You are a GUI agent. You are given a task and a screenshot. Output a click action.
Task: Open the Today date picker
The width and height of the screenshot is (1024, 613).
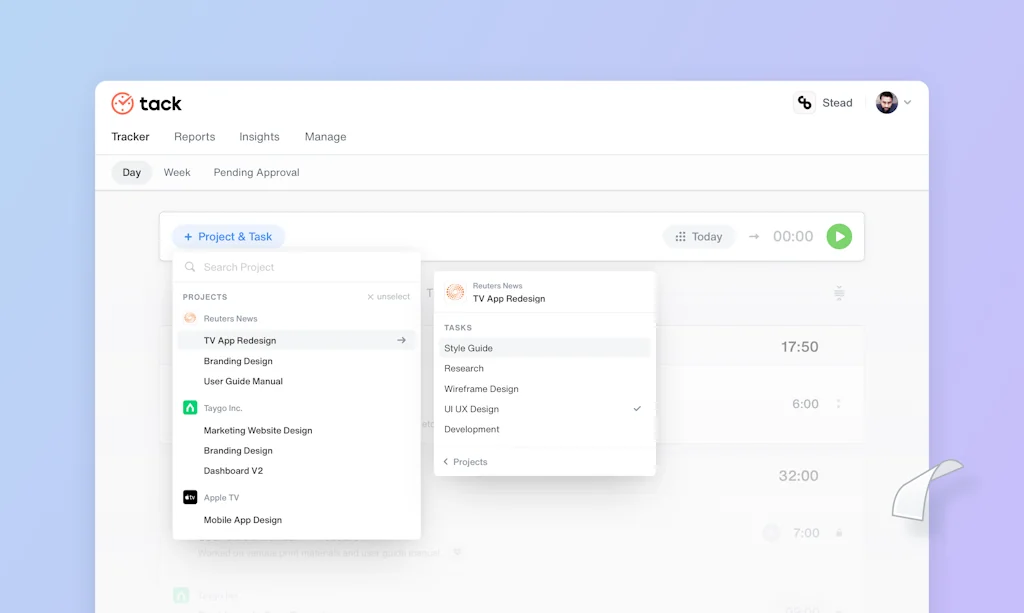[699, 236]
